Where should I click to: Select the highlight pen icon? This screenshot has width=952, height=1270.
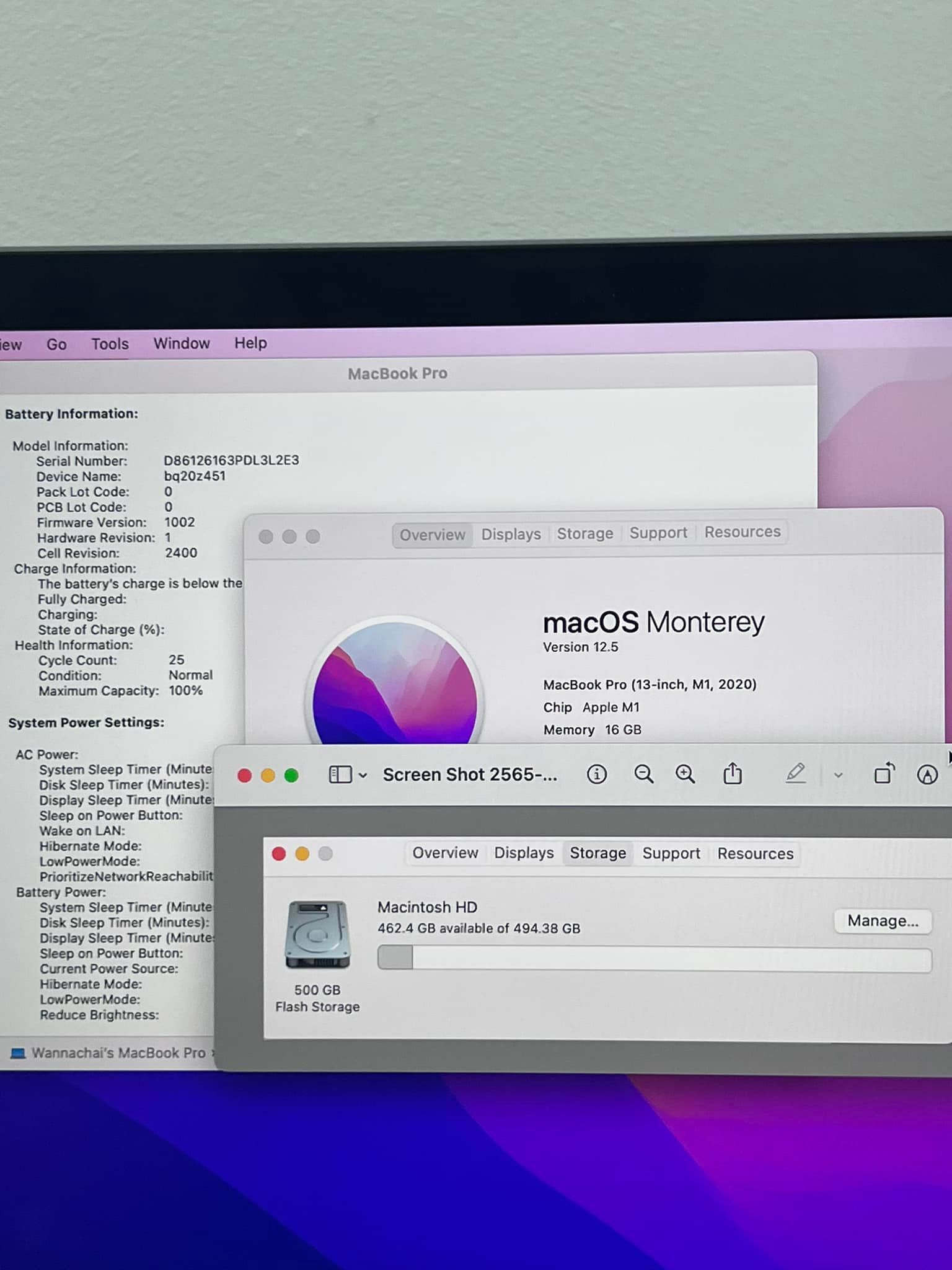[x=795, y=774]
